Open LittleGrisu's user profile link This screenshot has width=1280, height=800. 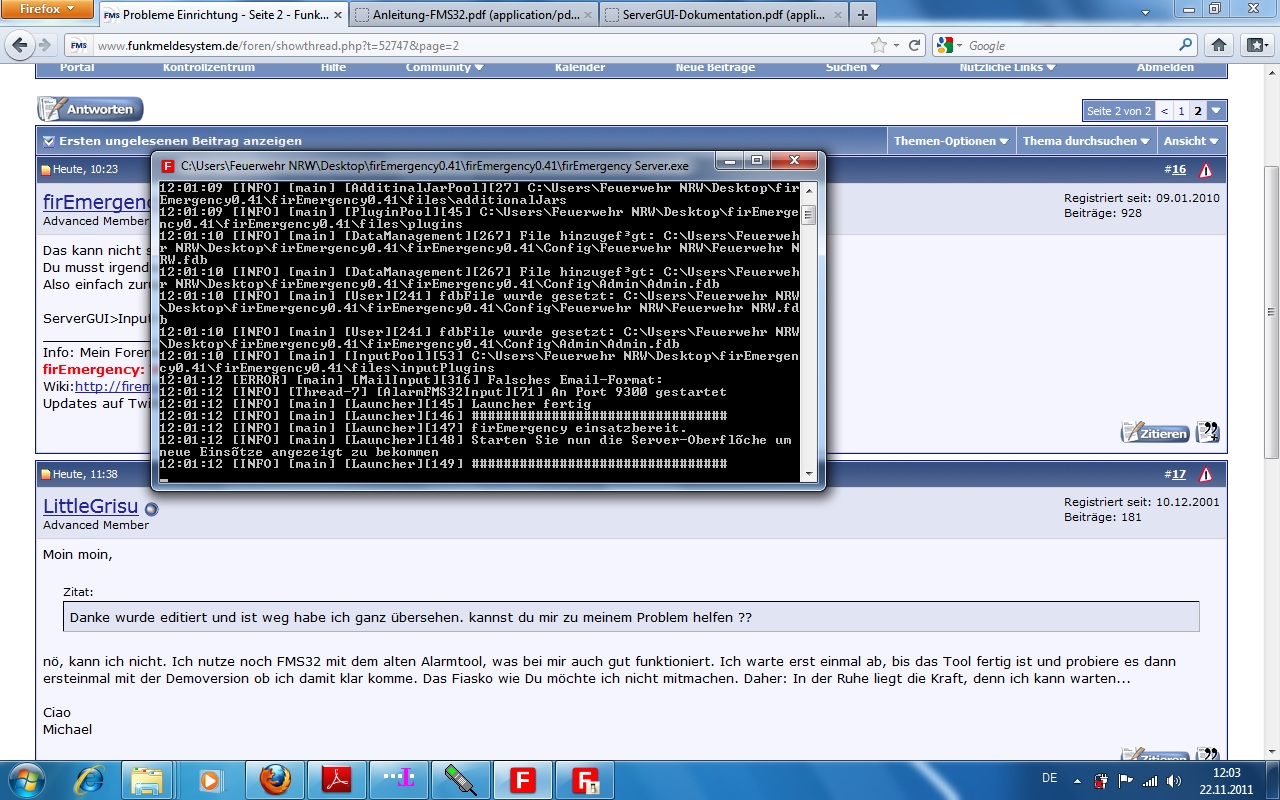click(90, 507)
